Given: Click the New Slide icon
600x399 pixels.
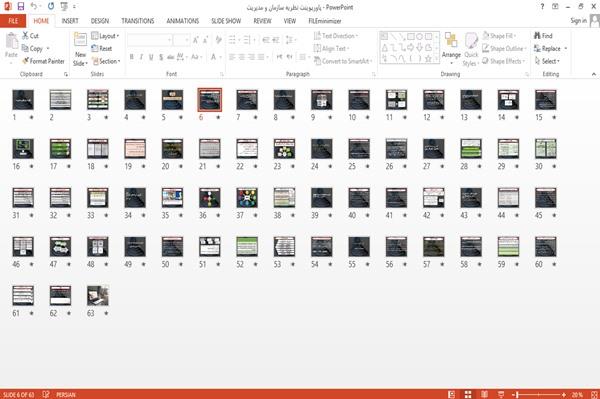Looking at the screenshot, I should (80, 40).
